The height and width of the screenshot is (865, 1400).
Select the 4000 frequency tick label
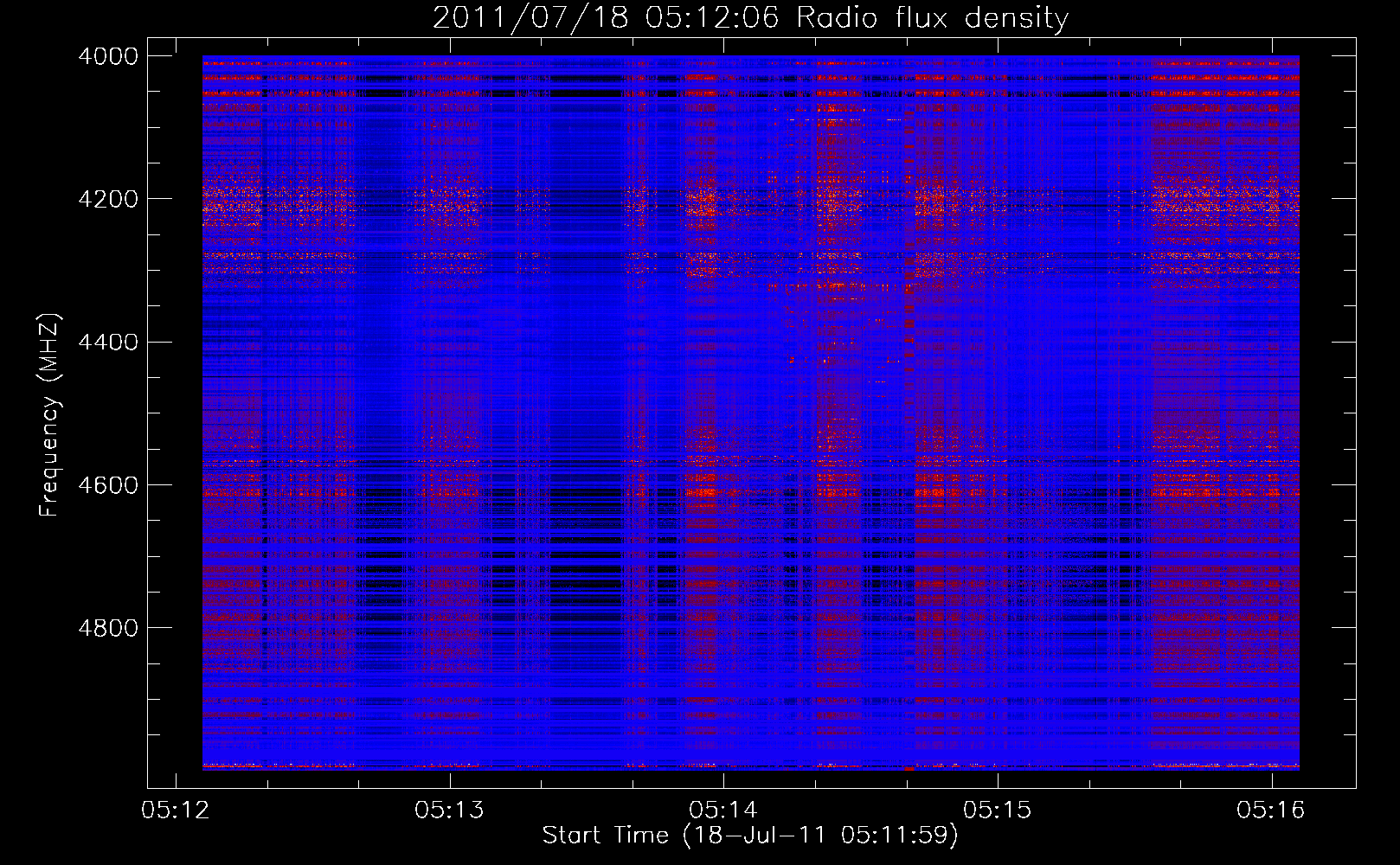[x=108, y=56]
